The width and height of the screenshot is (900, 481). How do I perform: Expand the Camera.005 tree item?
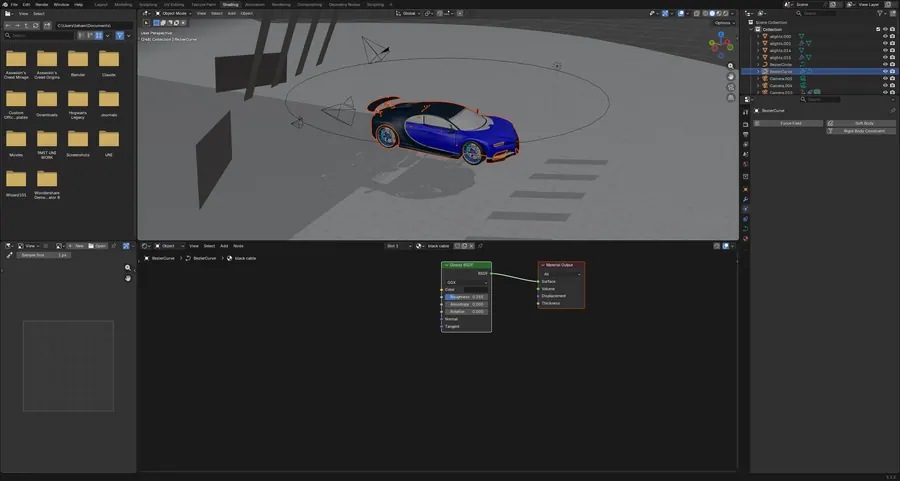tap(758, 79)
